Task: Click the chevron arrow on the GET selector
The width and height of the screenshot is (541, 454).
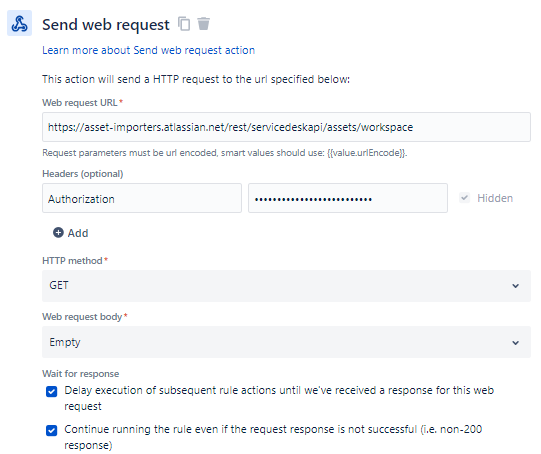Action: [x=515, y=286]
